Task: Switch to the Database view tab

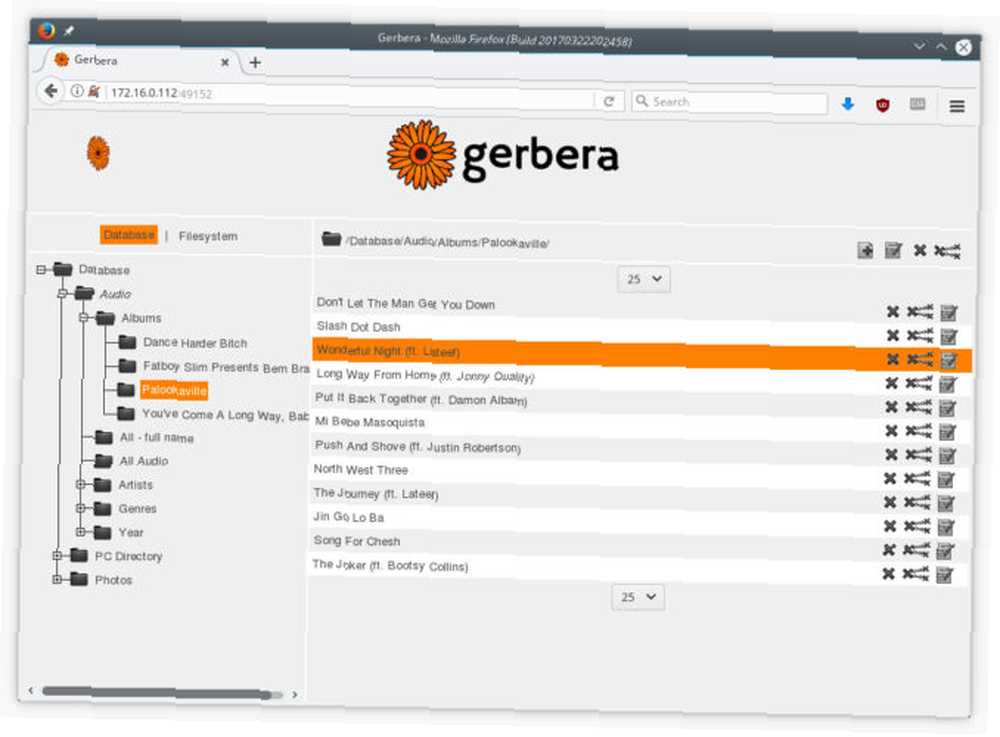Action: (129, 235)
